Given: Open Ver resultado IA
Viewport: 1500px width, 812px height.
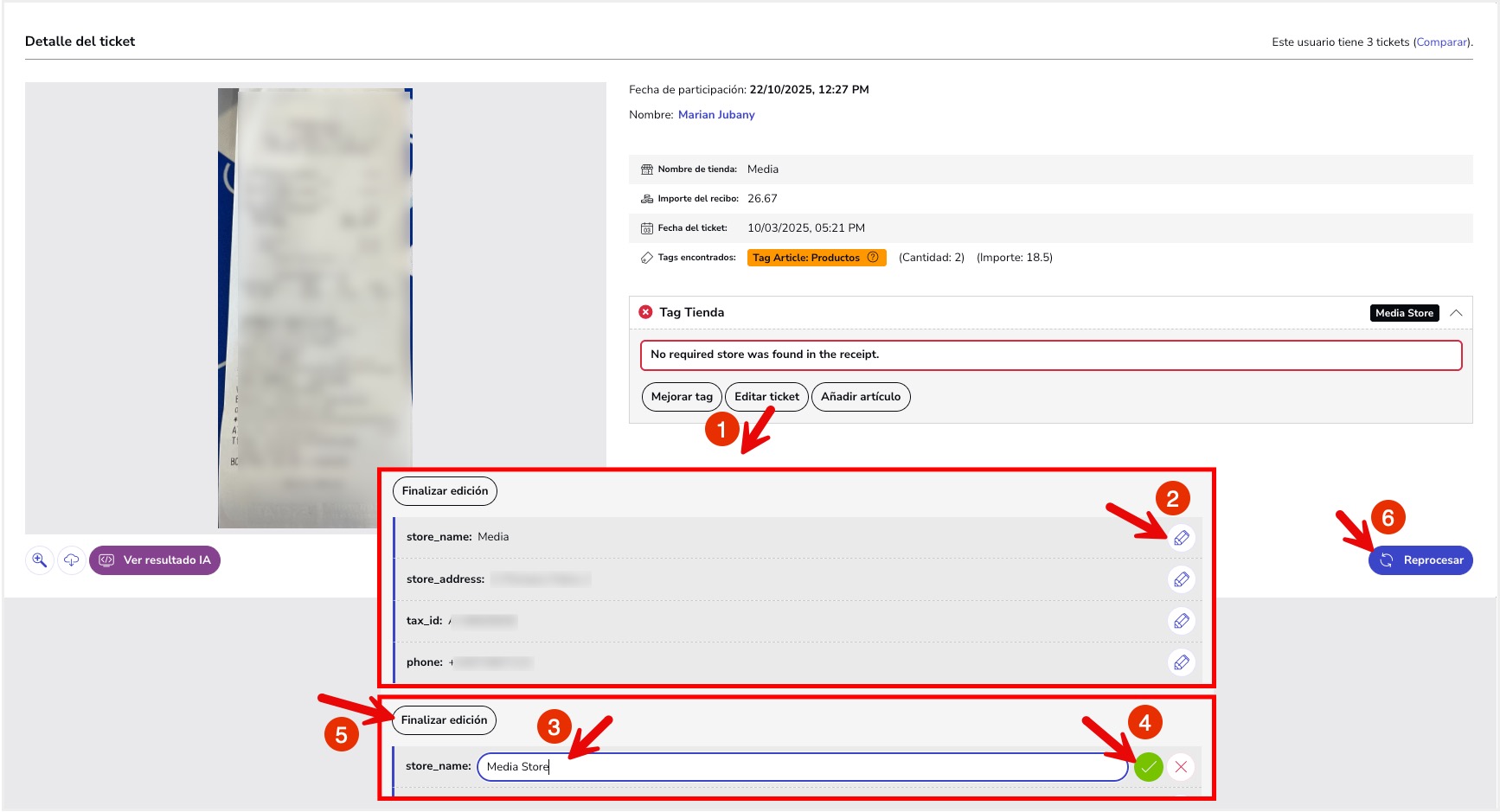Looking at the screenshot, I should pyautogui.click(x=155, y=560).
